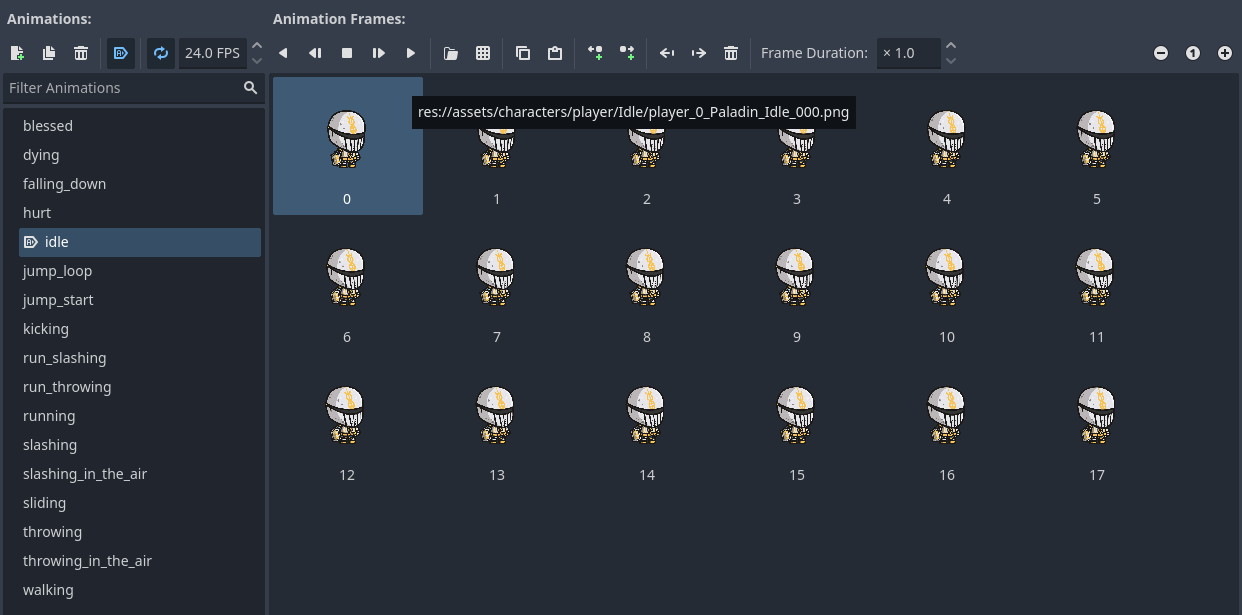Delete the selected animation via trash icon
The height and width of the screenshot is (615, 1242).
click(81, 53)
